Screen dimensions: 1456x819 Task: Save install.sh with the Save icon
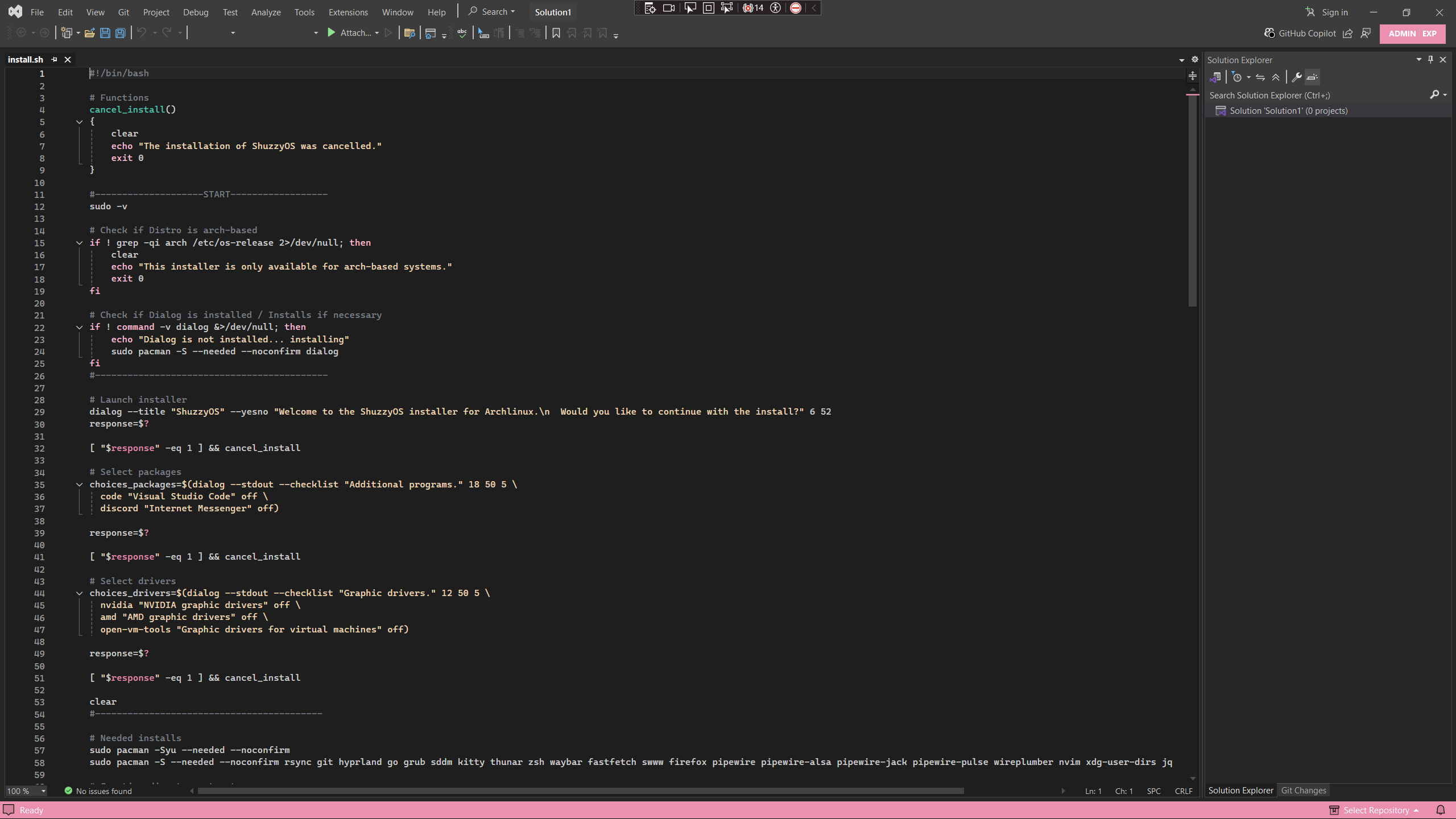click(105, 33)
